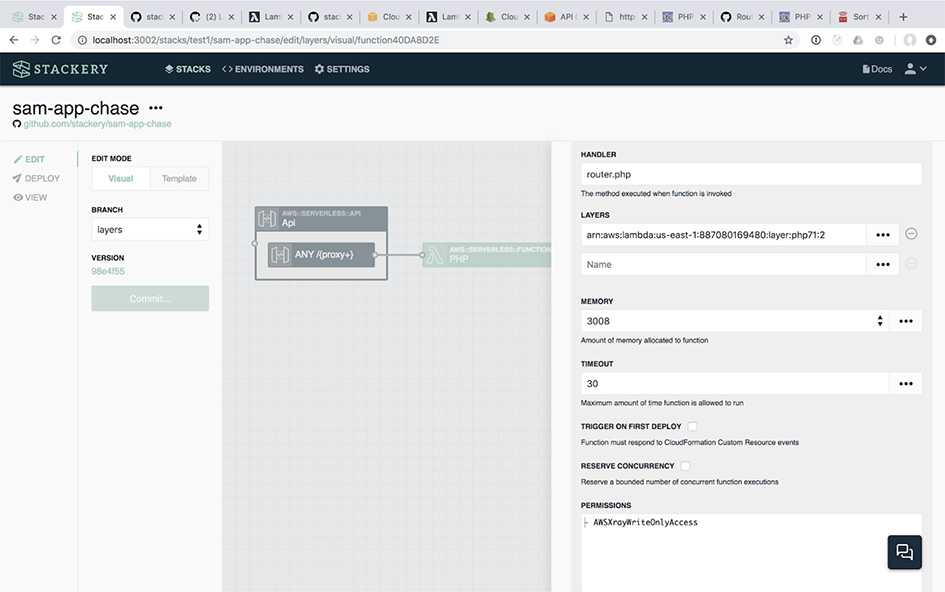The image size is (945, 592).
Task: Open the Branch dropdown showing layers
Action: tap(150, 230)
